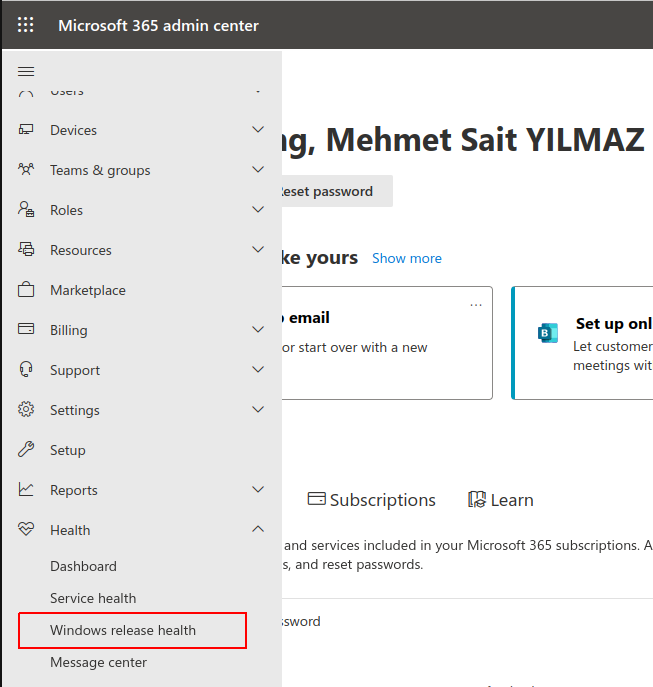Click the Reset password button
The image size is (653, 687).
click(337, 191)
